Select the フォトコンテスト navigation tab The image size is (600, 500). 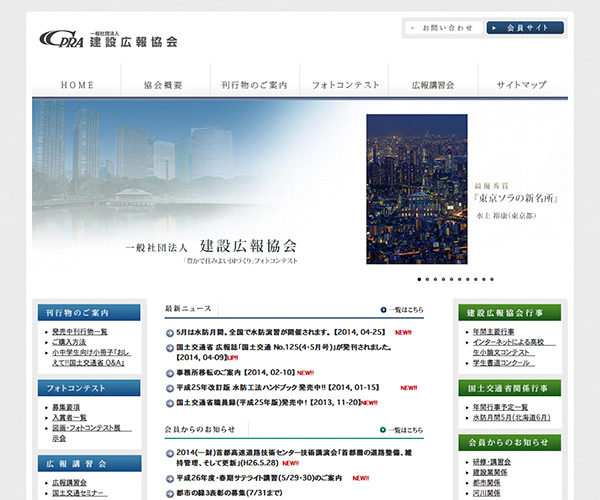[345, 85]
